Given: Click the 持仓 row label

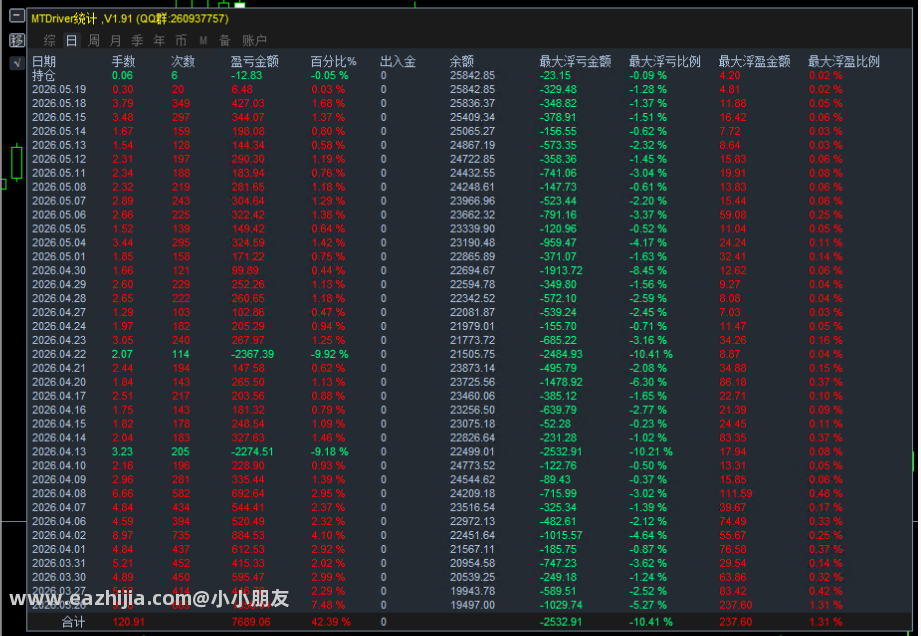Looking at the screenshot, I should pyautogui.click(x=44, y=76).
